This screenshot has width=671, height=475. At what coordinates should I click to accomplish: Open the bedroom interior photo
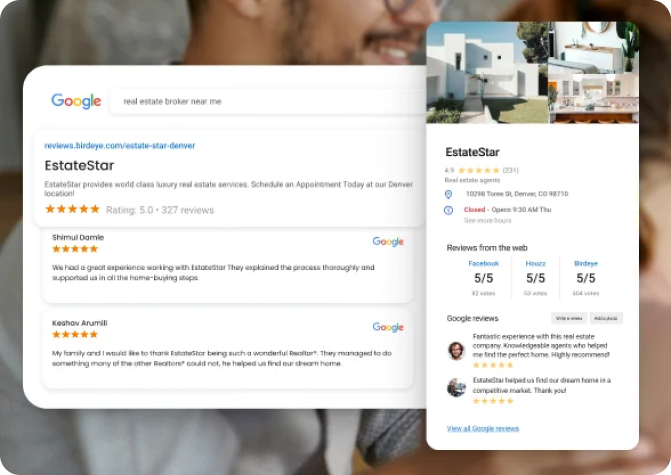click(594, 48)
